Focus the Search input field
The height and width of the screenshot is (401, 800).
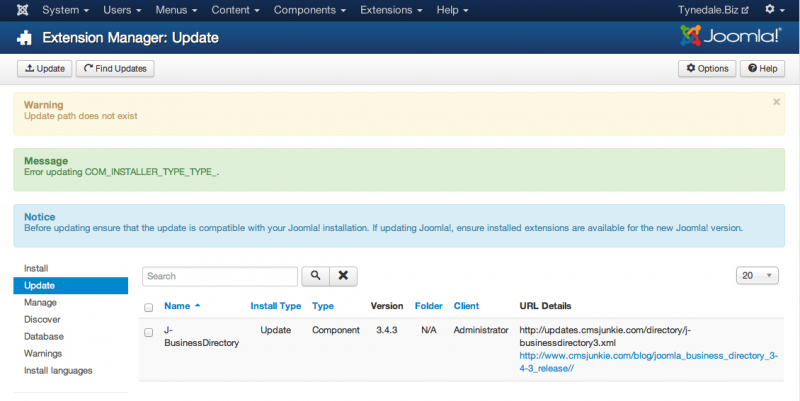pyautogui.click(x=220, y=276)
